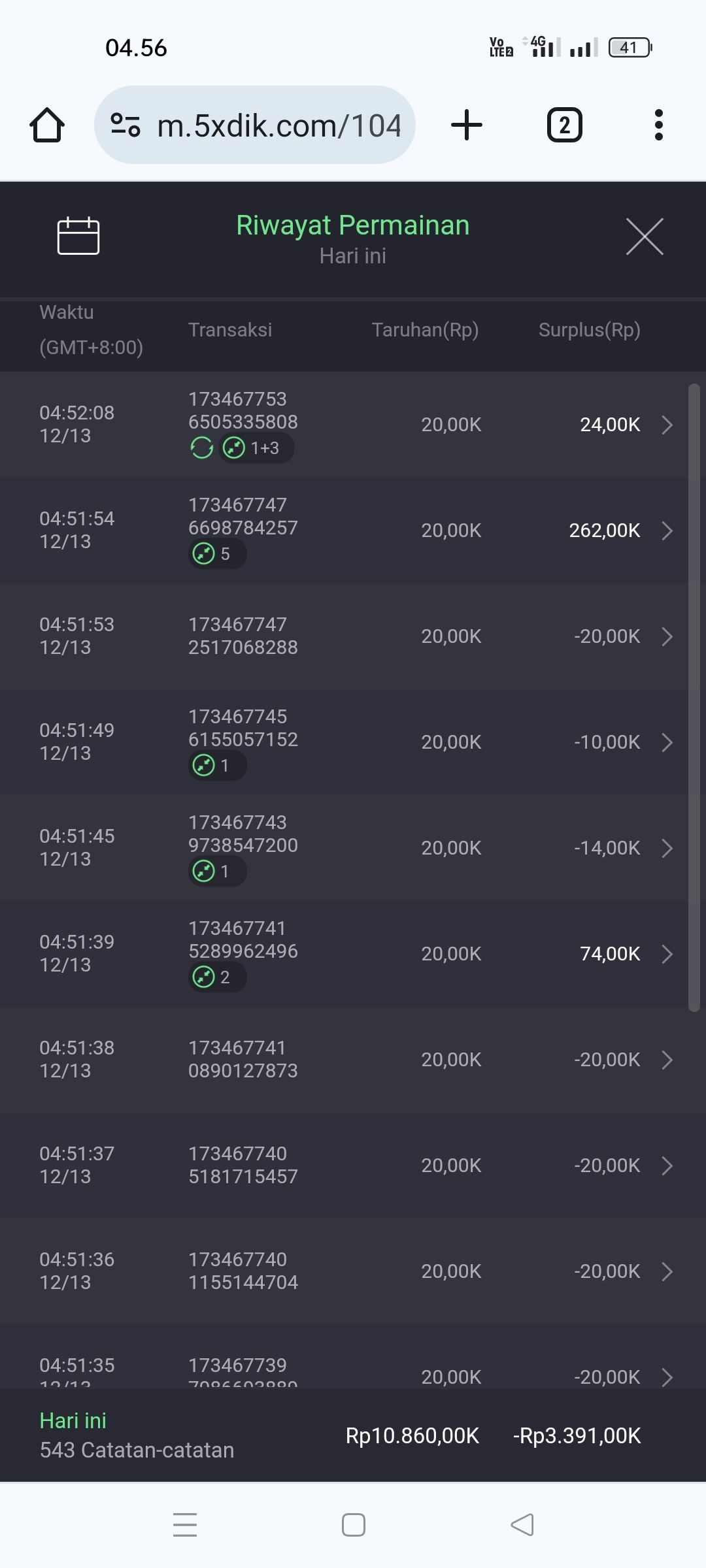Close the Riwayat Permainan panel
This screenshot has height=1568, width=706.
(x=645, y=237)
